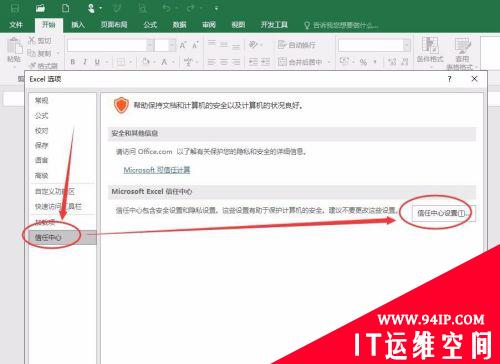Image resolution: width=500 pixels, height=364 pixels.
Task: Open the number format dropdown
Action: [x=407, y=45]
